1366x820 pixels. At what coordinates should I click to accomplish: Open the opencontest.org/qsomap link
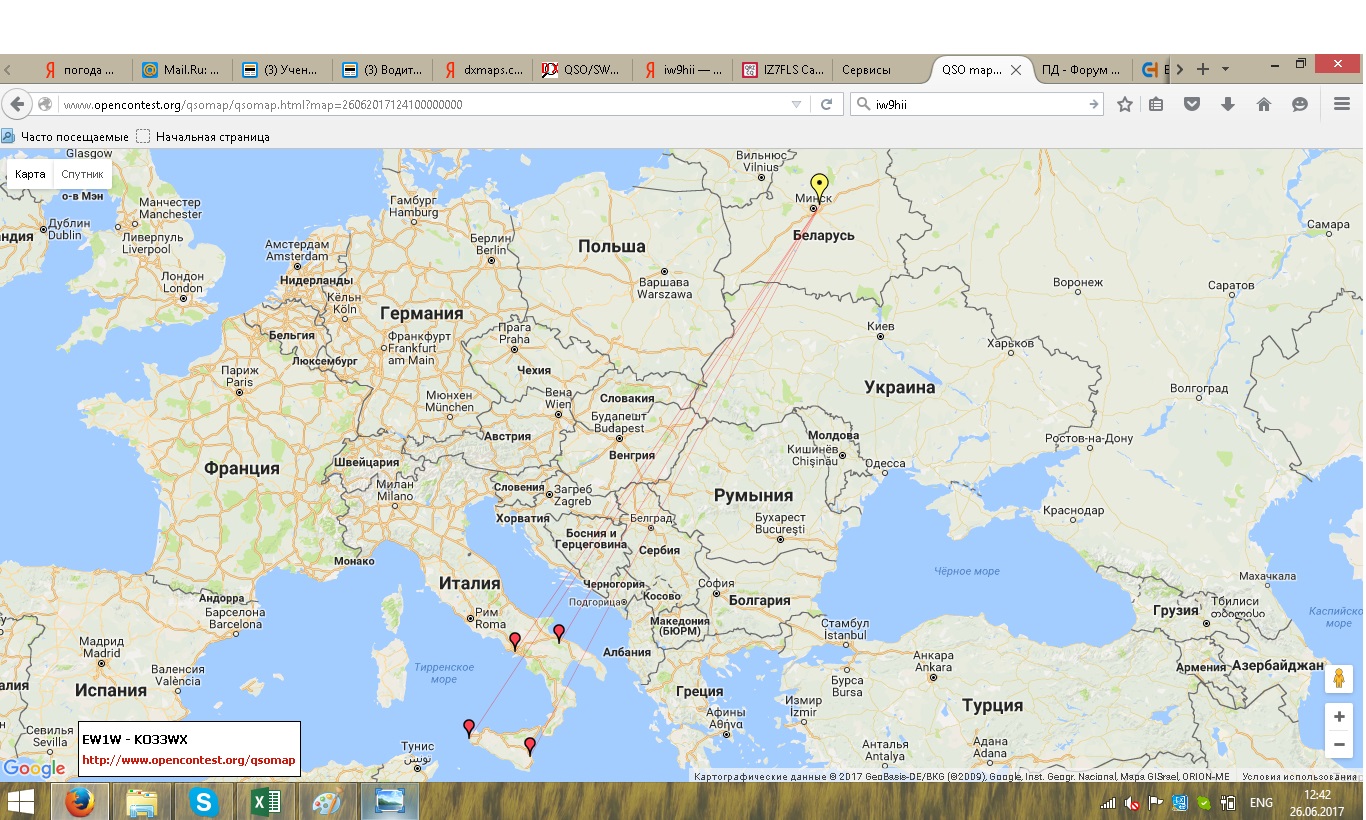coord(188,760)
